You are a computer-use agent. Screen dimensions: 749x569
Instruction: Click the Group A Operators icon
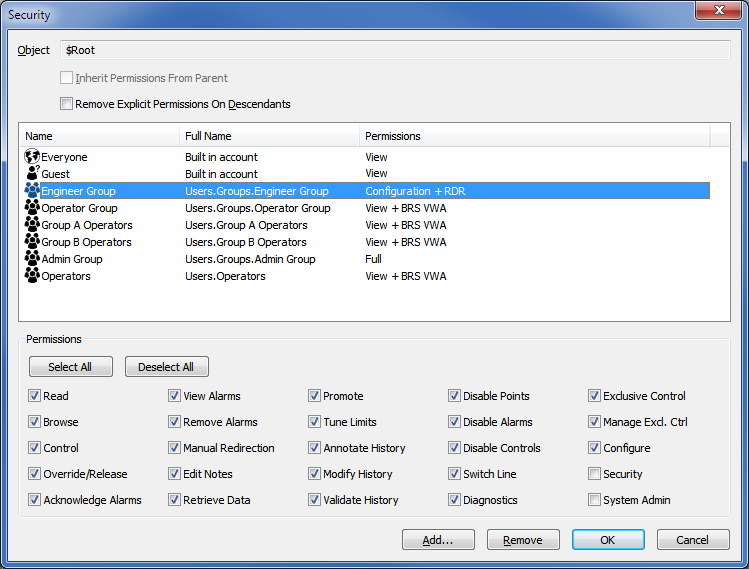click(32, 225)
